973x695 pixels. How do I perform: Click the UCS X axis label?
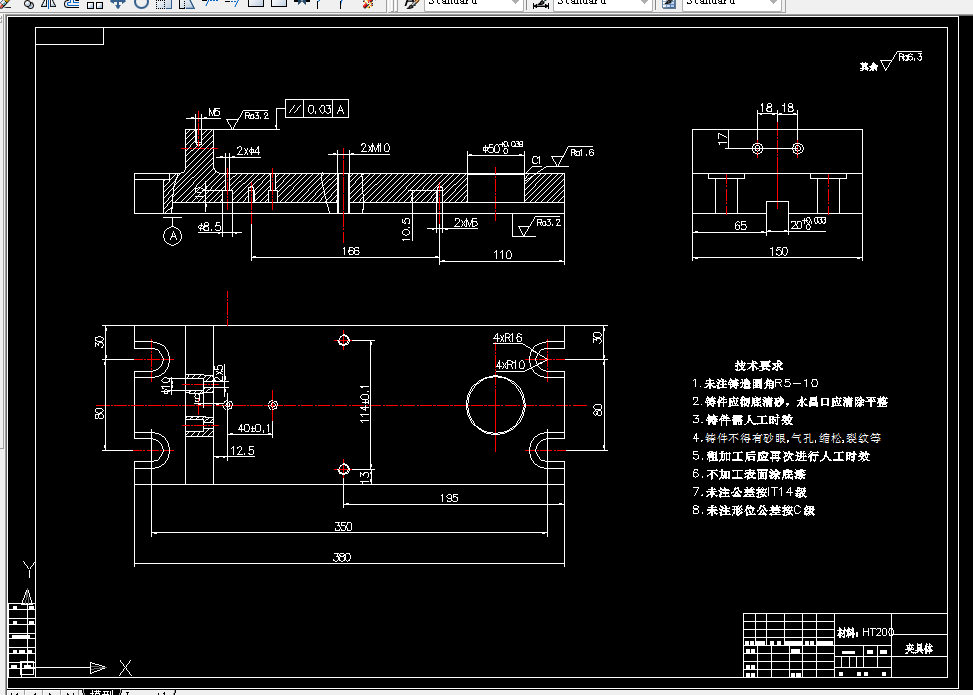[125, 668]
